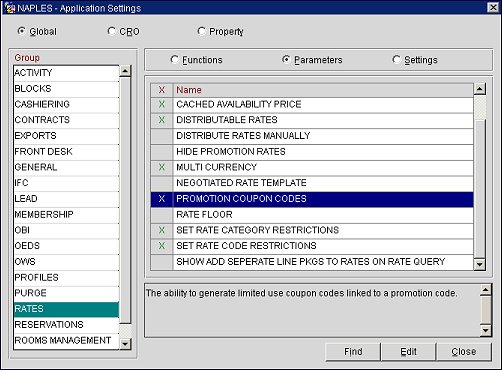The width and height of the screenshot is (502, 370).
Task: Toggle the empty check cell for RATE FLOOR
Action: coord(162,215)
